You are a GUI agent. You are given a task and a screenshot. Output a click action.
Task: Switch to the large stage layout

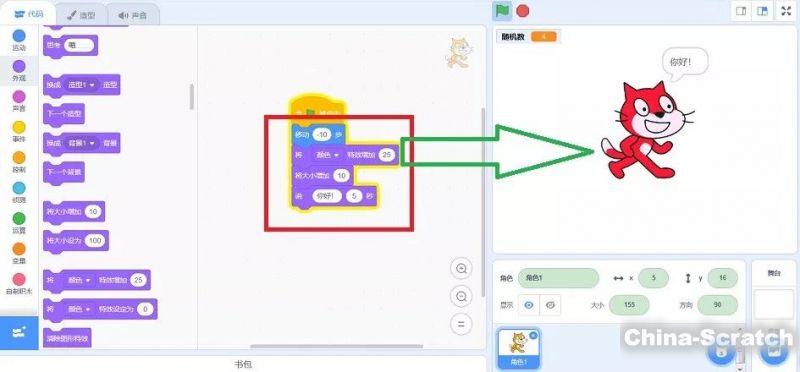pyautogui.click(x=762, y=11)
